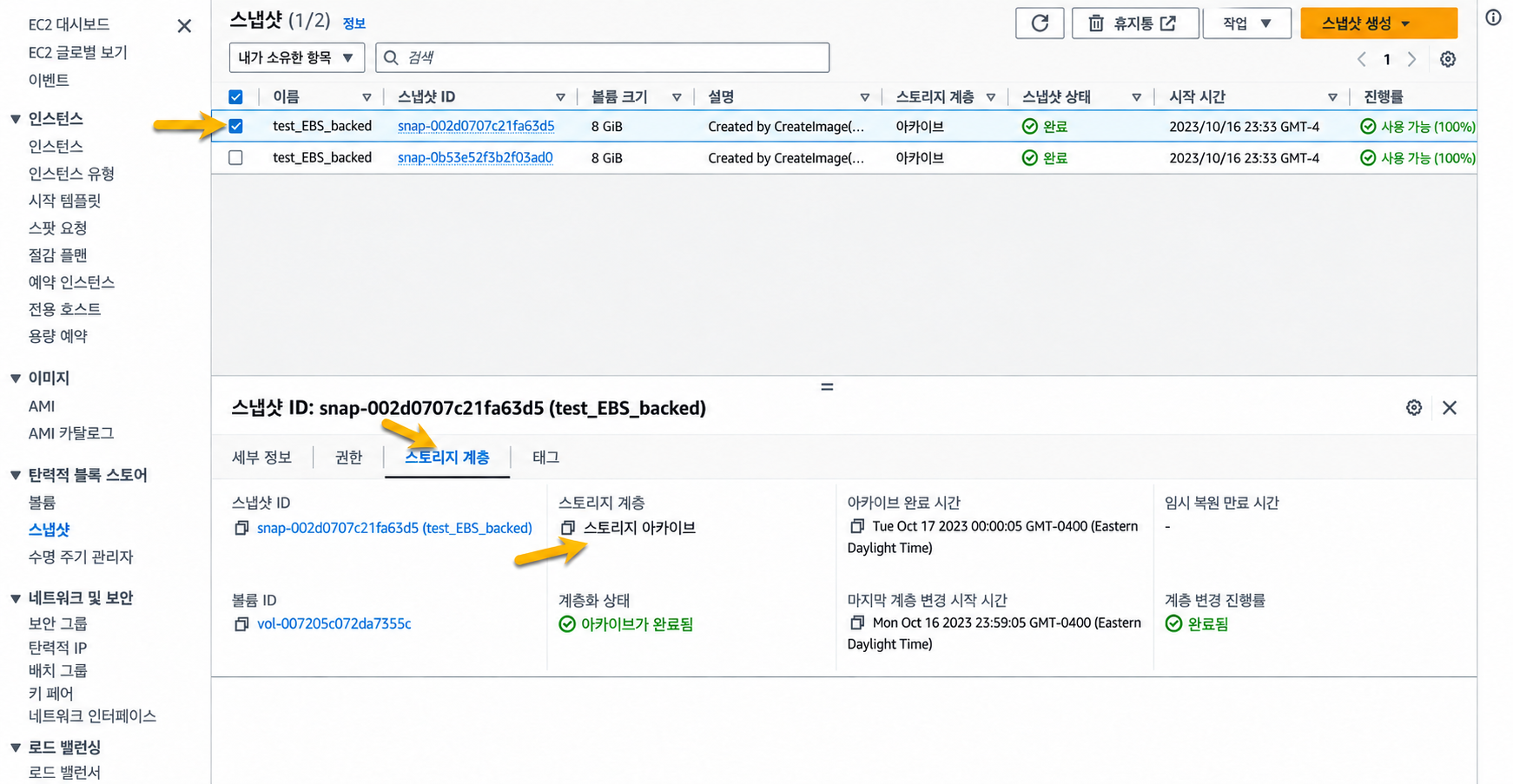1513x784 pixels.
Task: Copy the storage tier value
Action: [568, 528]
